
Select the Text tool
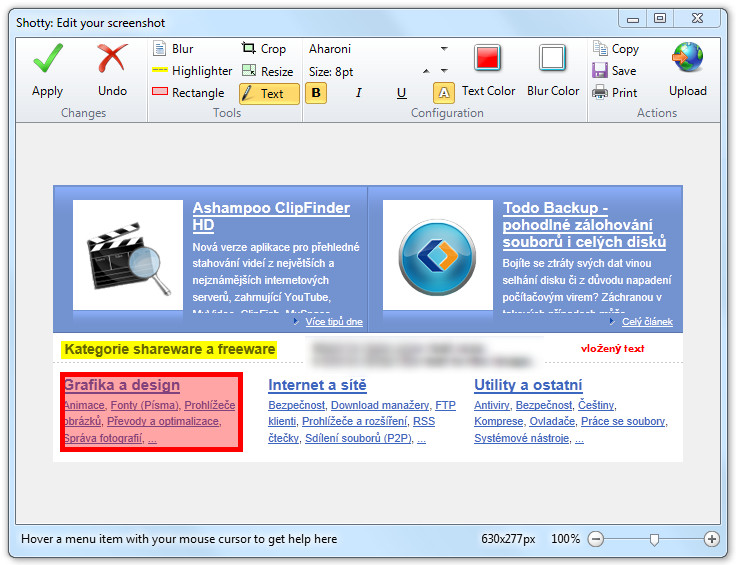point(269,93)
